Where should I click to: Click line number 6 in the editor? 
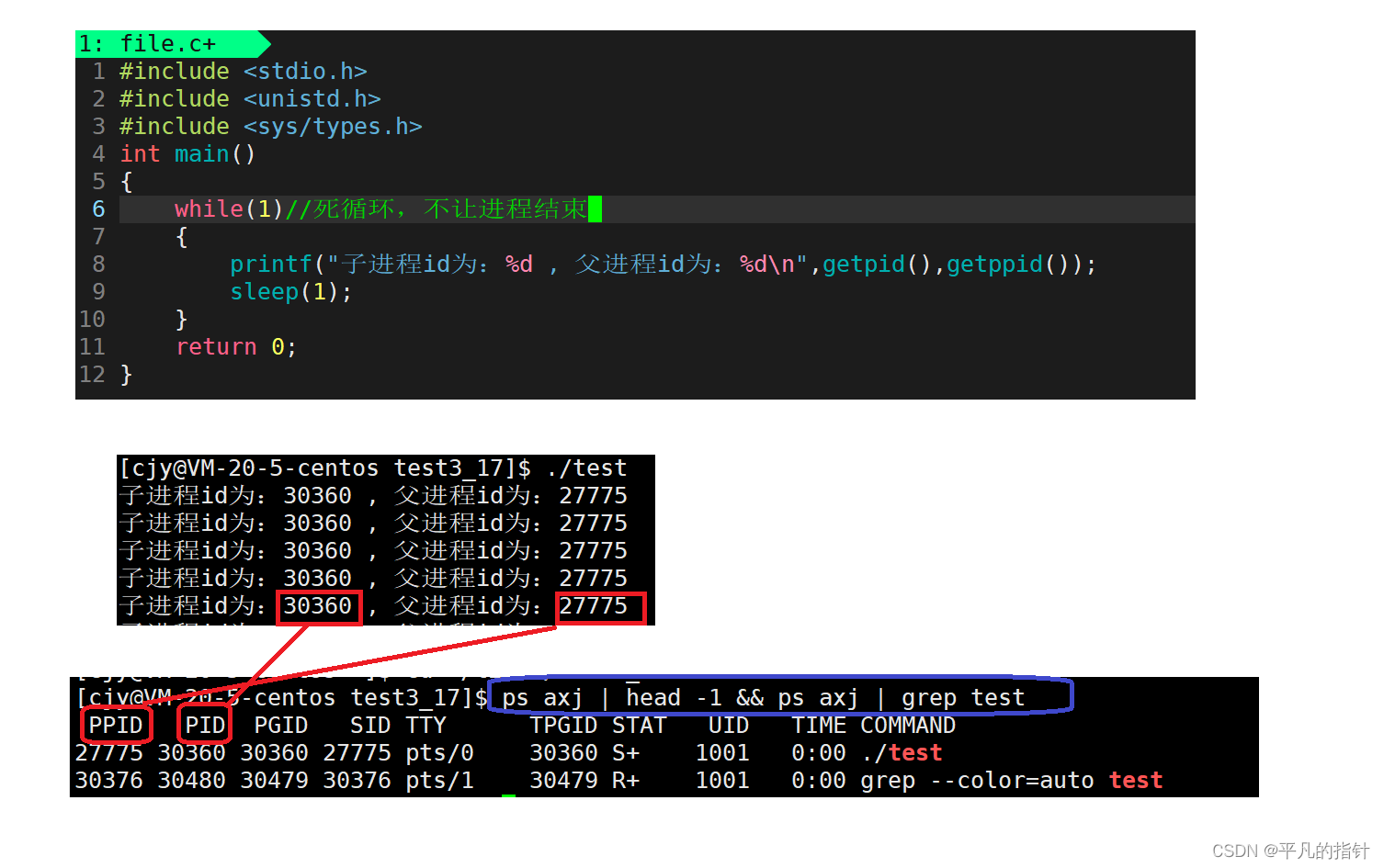98,209
